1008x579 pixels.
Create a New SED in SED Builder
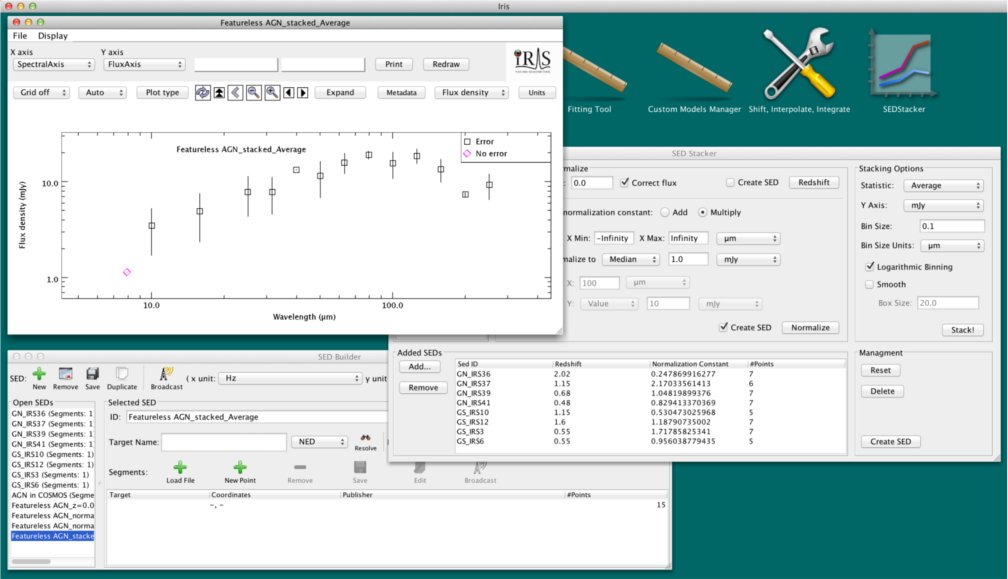[39, 379]
